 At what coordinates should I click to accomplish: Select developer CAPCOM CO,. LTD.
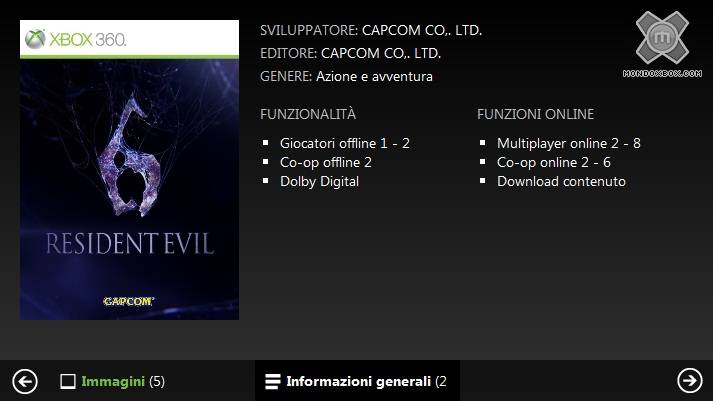tap(422, 30)
